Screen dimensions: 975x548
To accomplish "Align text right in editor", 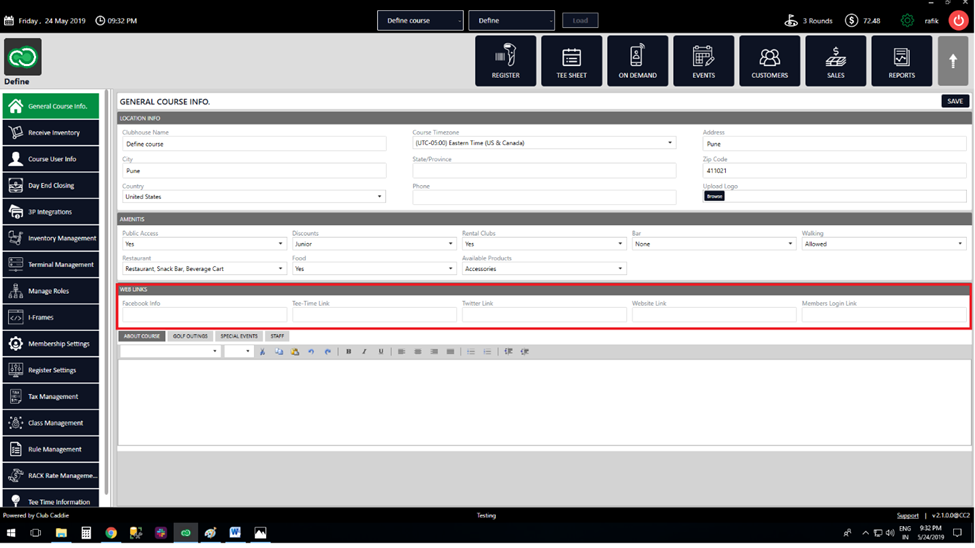I will tap(434, 351).
